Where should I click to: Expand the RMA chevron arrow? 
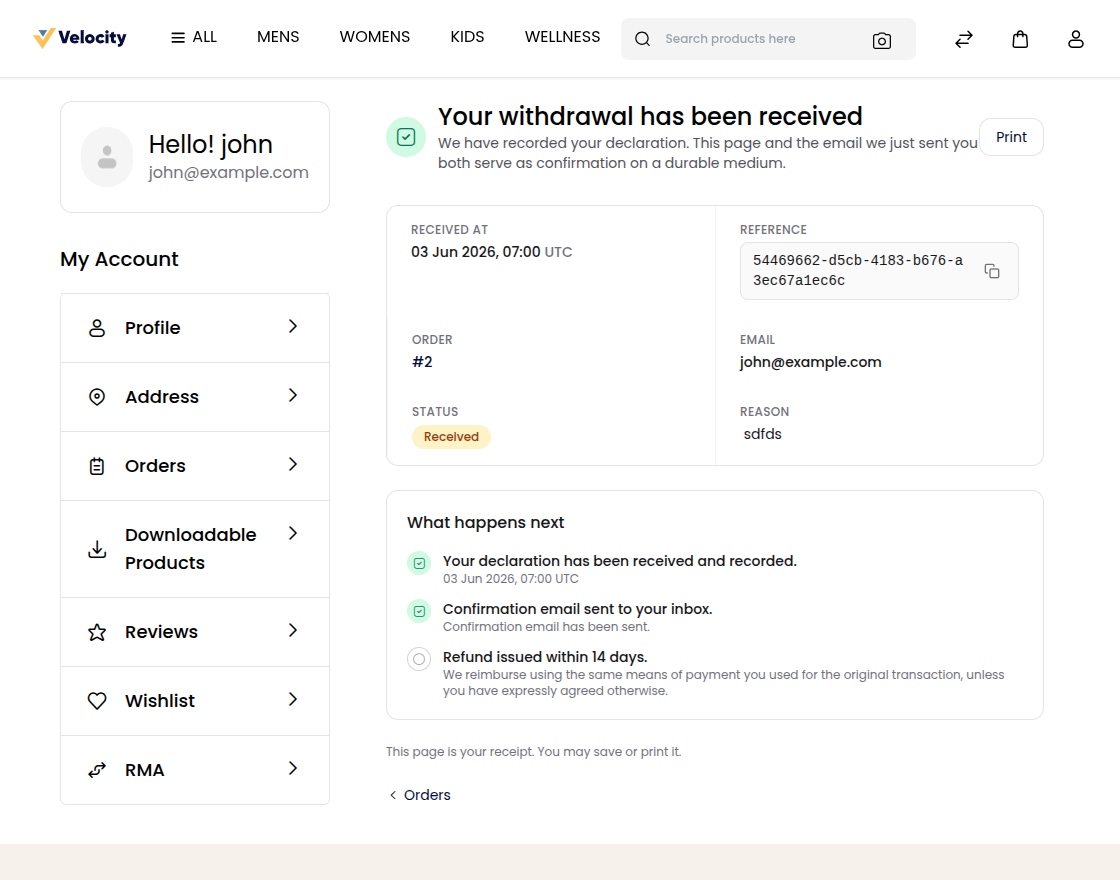(x=292, y=769)
